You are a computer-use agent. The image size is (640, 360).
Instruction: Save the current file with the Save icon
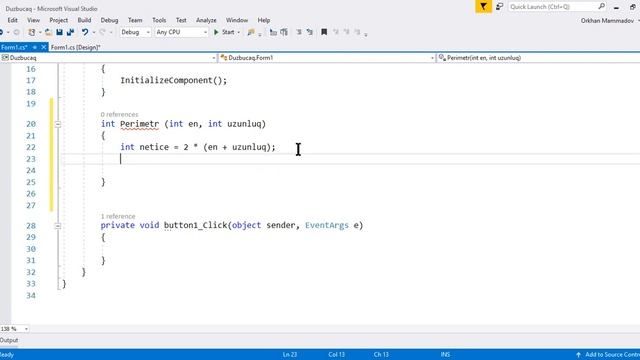click(x=59, y=32)
